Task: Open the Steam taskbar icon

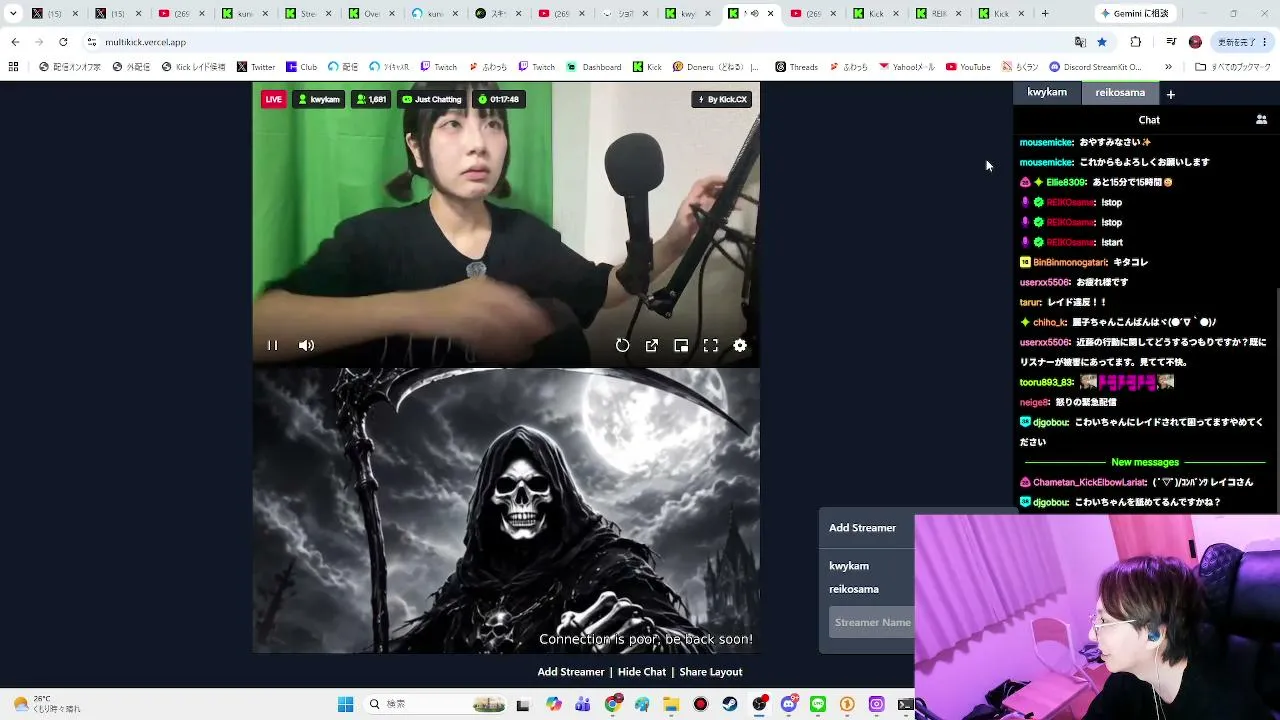Action: coord(730,704)
